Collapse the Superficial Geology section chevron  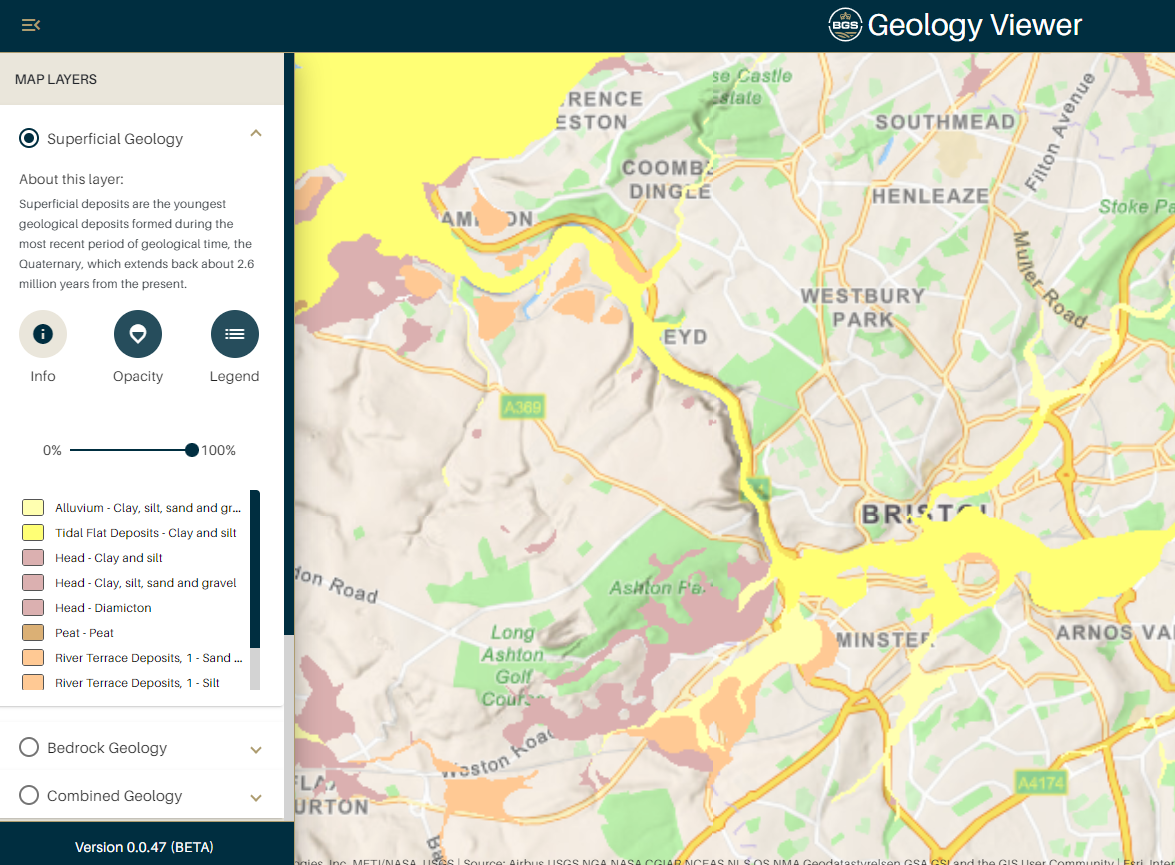pyautogui.click(x=256, y=133)
